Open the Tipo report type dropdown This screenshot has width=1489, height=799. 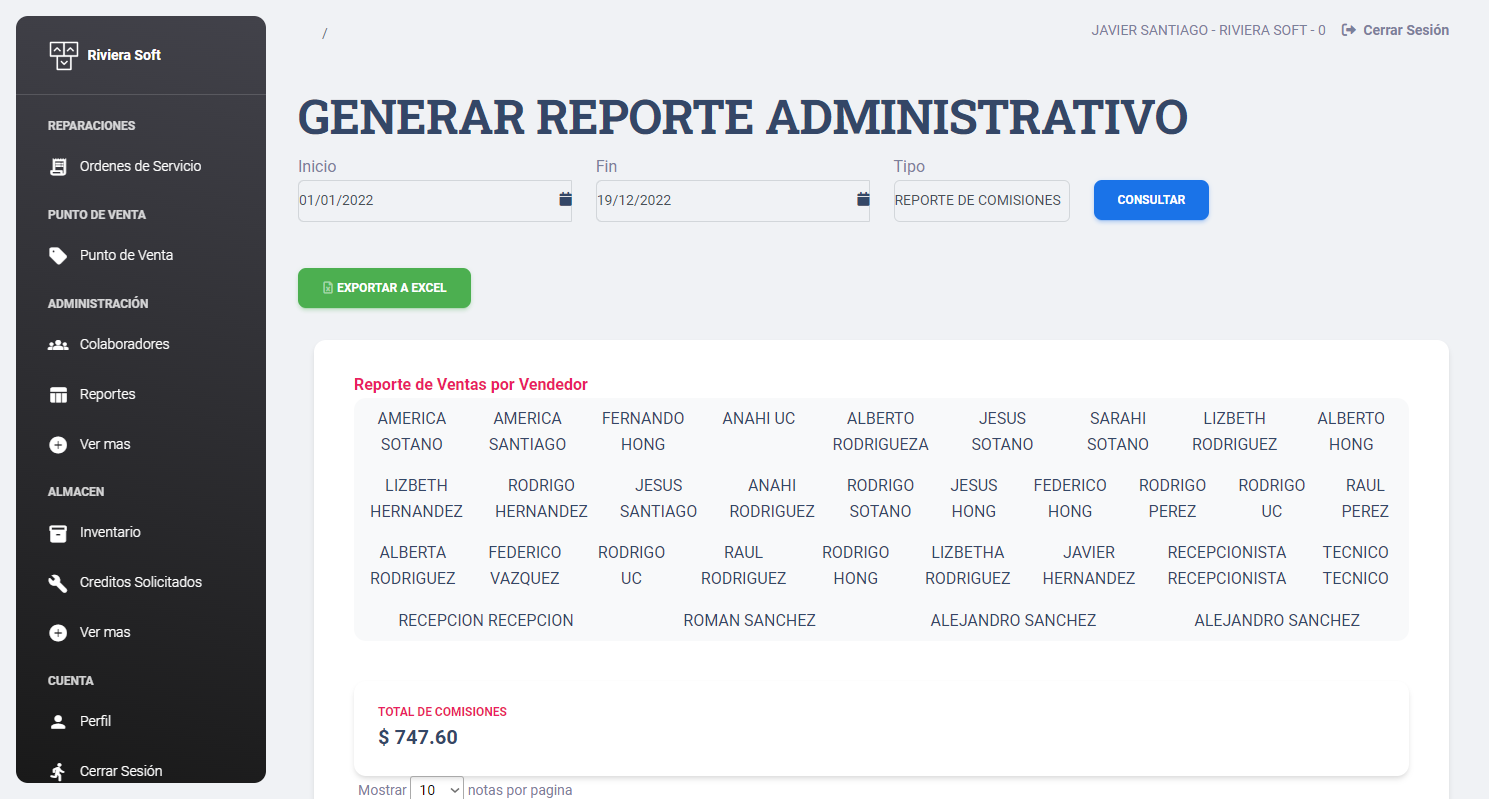click(980, 201)
